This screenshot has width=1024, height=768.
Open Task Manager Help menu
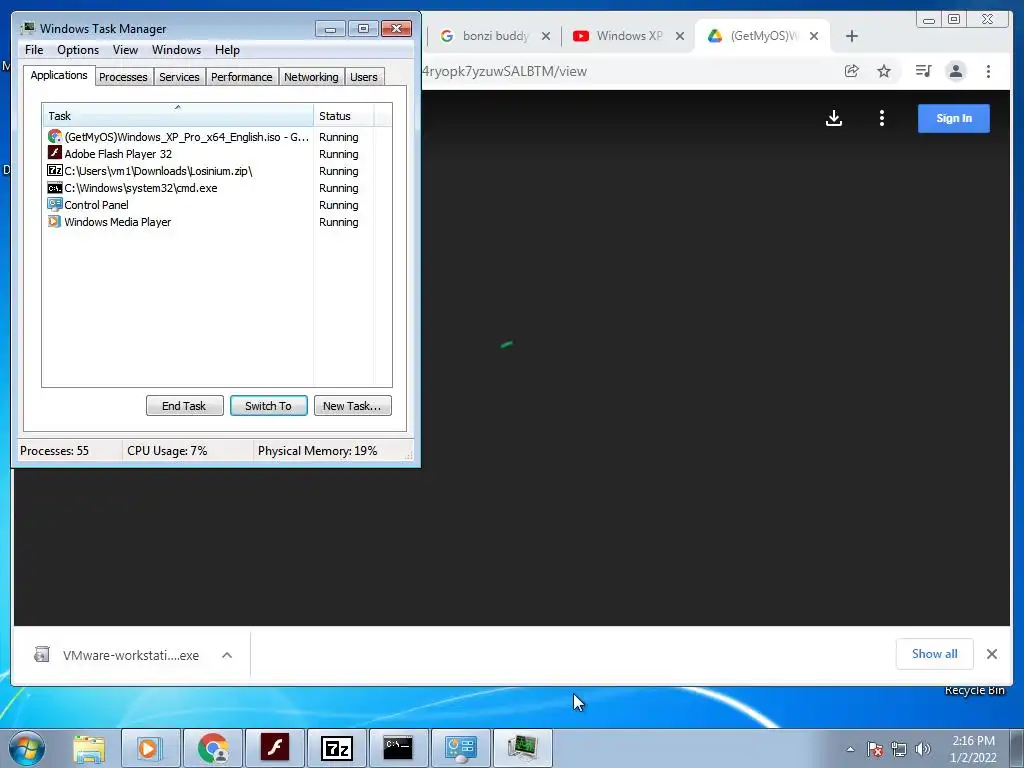[x=227, y=50]
